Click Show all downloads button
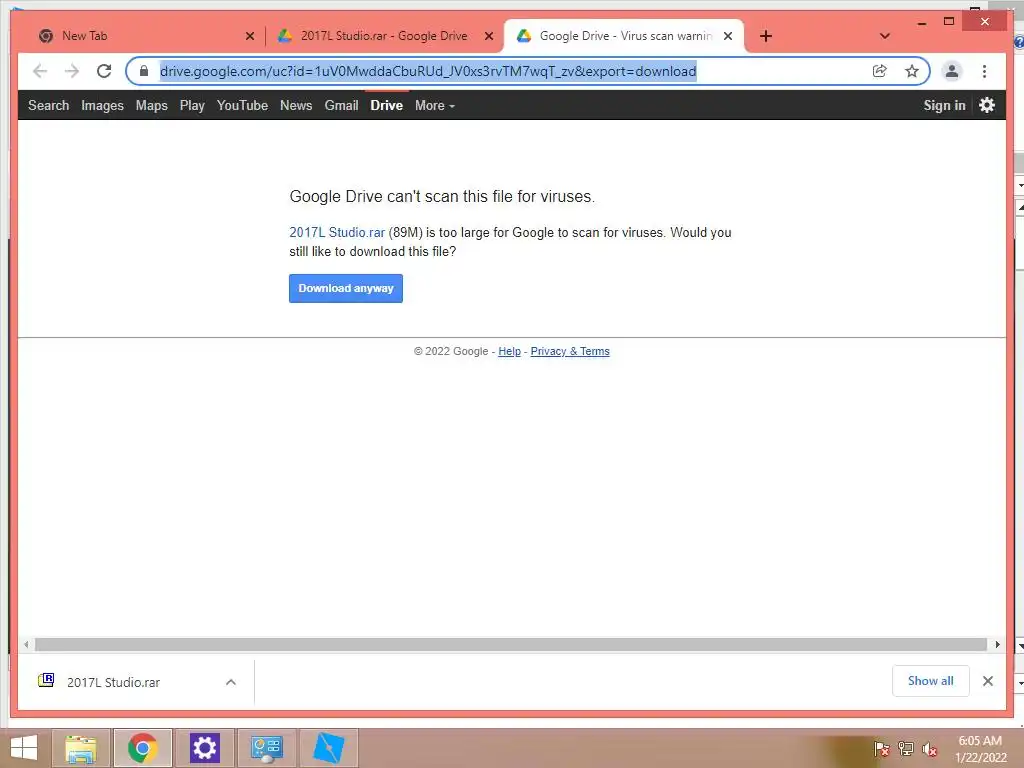Screen dimensions: 1024x768 point(931,681)
